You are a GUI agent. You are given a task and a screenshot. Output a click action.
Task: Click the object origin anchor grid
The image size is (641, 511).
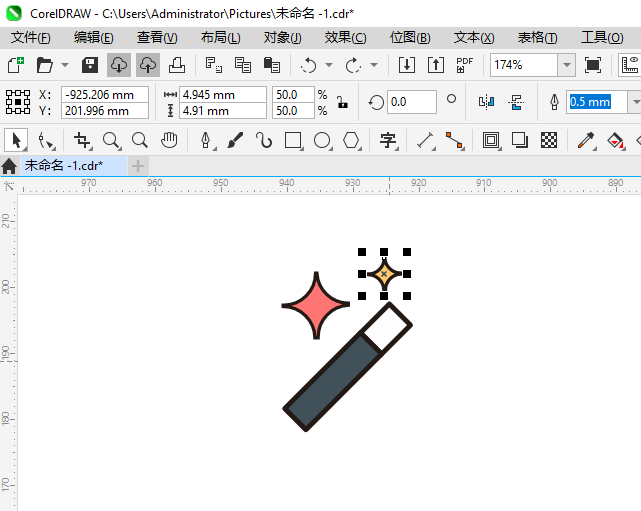18,102
